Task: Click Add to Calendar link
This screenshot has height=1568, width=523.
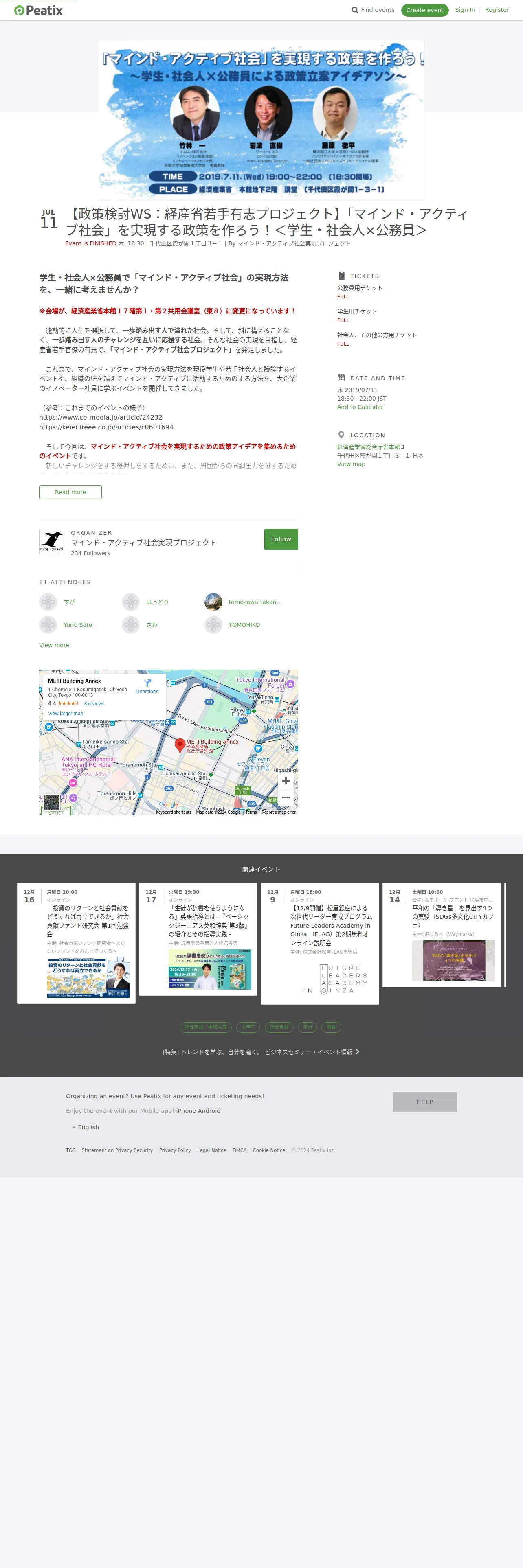Action: click(x=360, y=407)
